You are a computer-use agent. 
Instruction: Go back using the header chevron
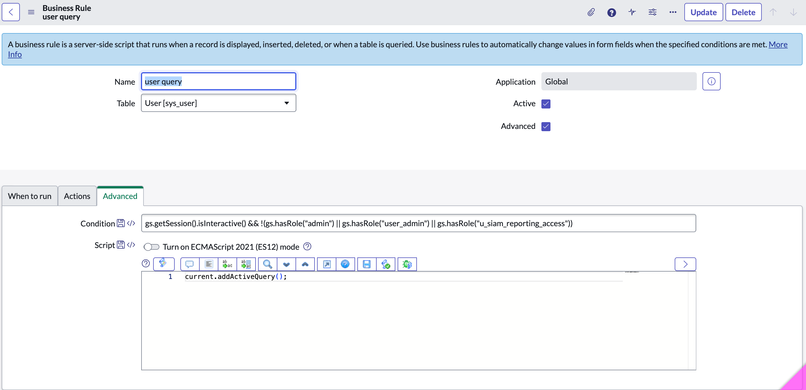[11, 12]
